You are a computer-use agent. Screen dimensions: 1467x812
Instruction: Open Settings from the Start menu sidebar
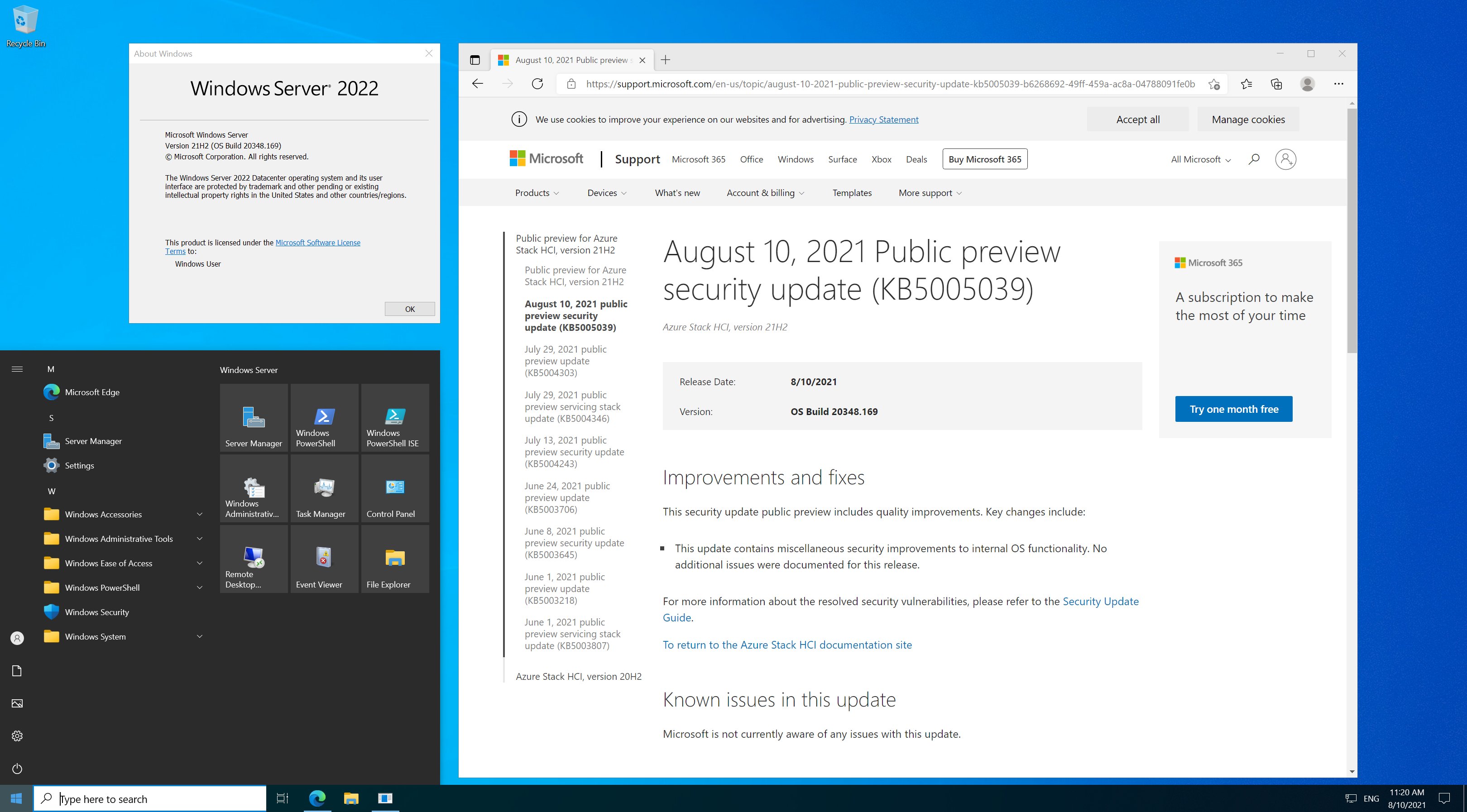[79, 465]
